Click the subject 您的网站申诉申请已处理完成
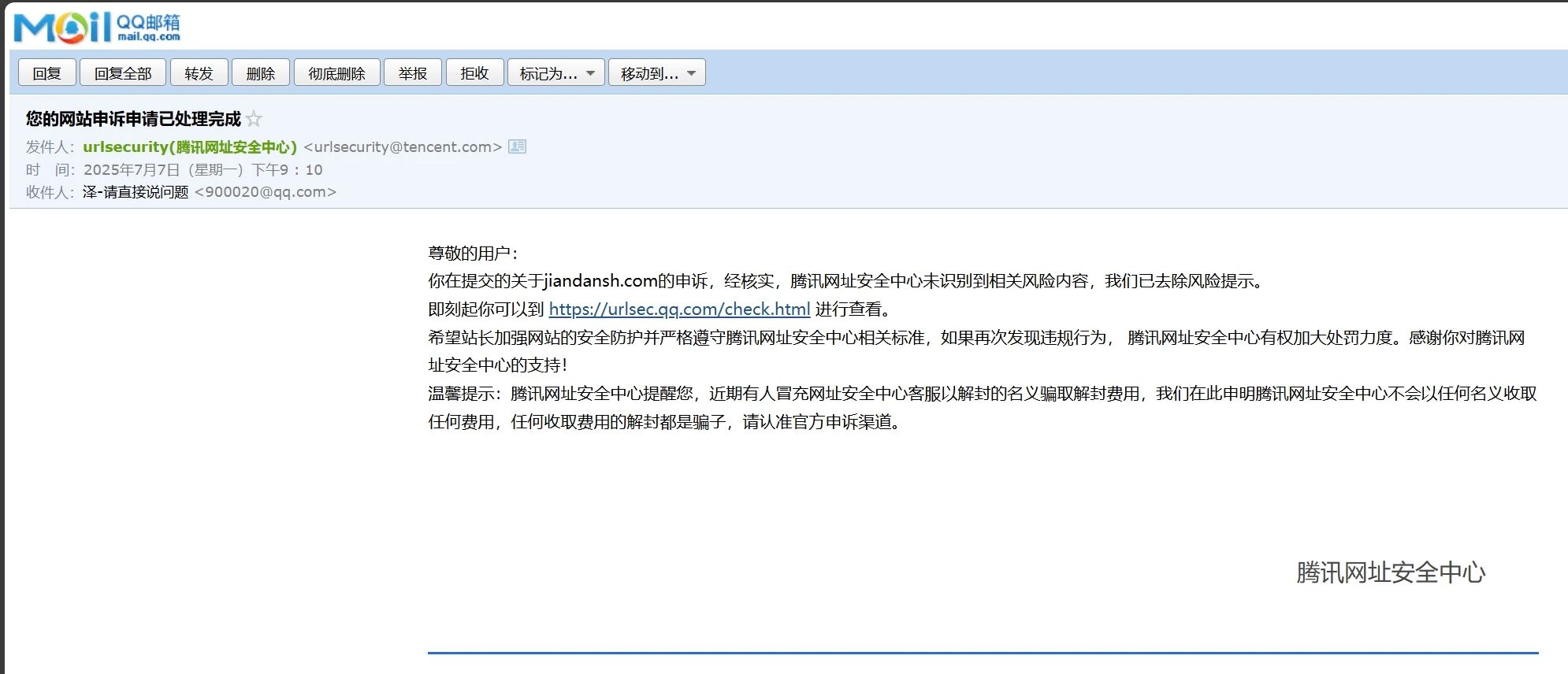Viewport: 1568px width, 674px height. [x=133, y=119]
